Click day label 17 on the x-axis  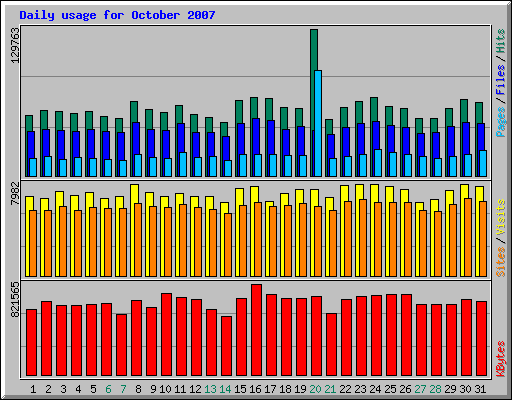[270, 389]
